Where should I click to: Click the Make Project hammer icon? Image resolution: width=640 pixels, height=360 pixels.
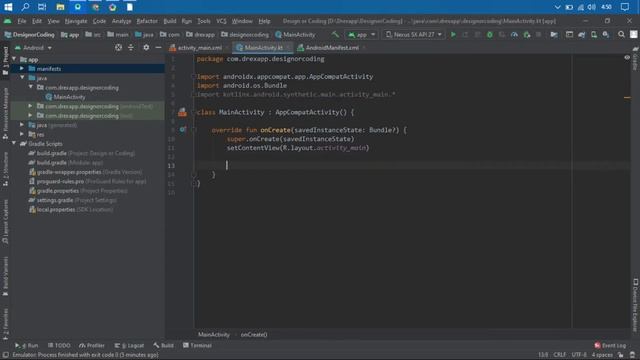tap(335, 35)
